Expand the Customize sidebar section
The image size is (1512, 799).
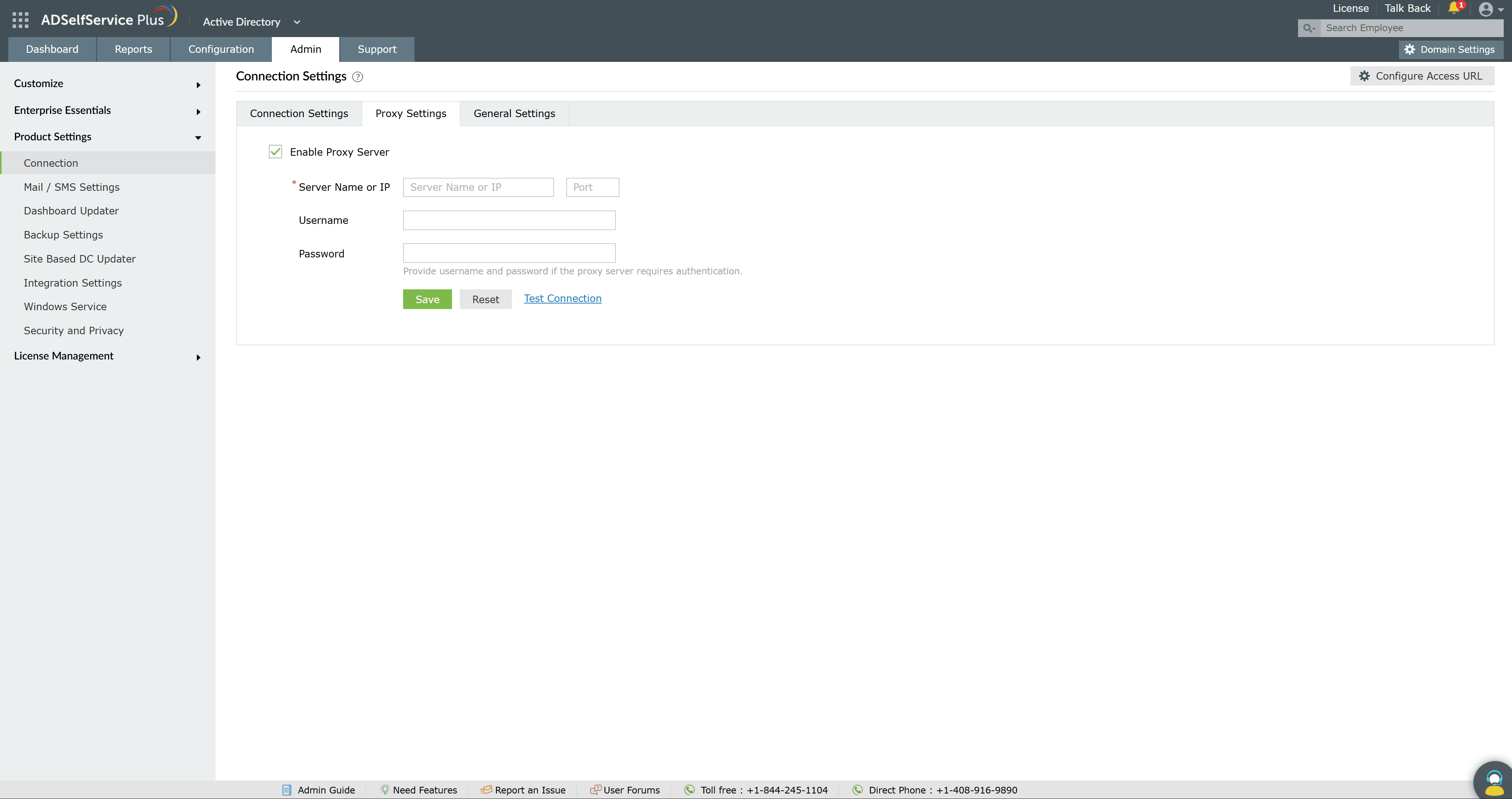(108, 84)
